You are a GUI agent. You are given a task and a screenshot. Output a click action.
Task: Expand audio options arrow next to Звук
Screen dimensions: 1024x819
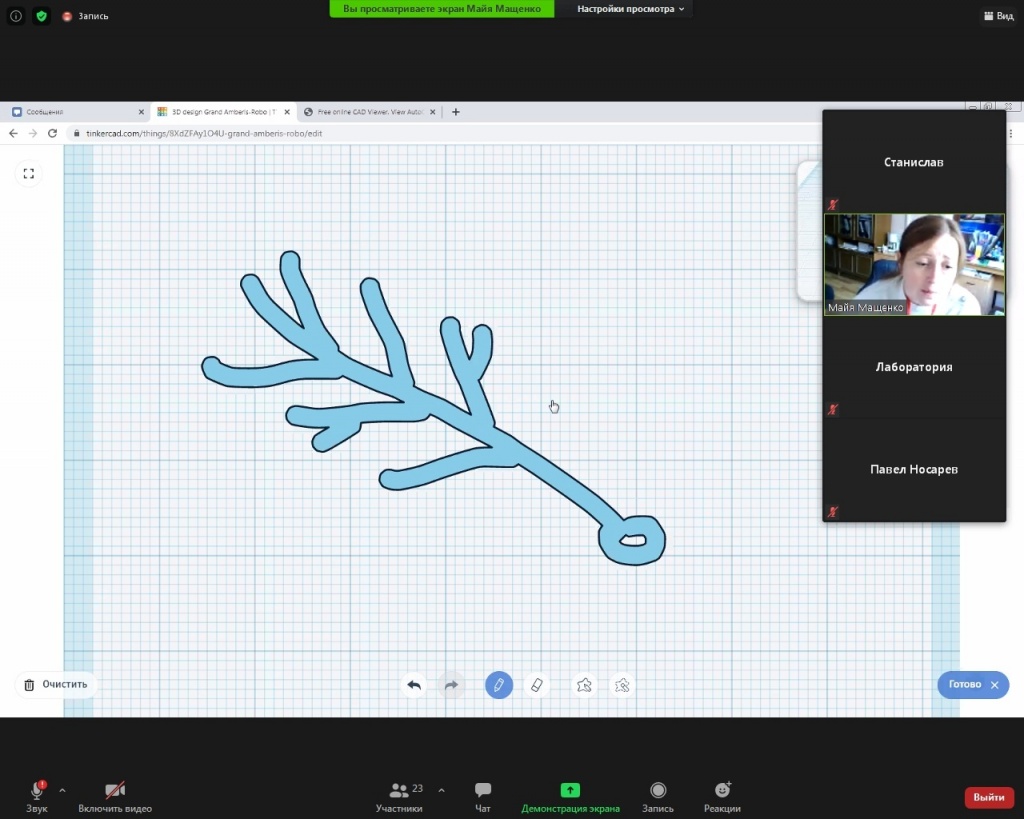(x=62, y=789)
